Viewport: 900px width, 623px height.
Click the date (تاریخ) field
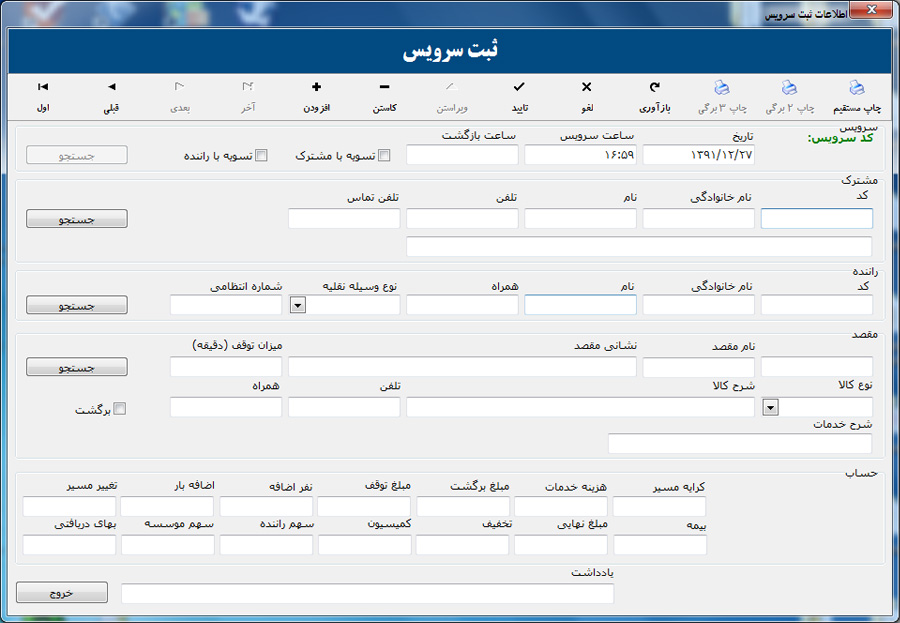(x=699, y=155)
